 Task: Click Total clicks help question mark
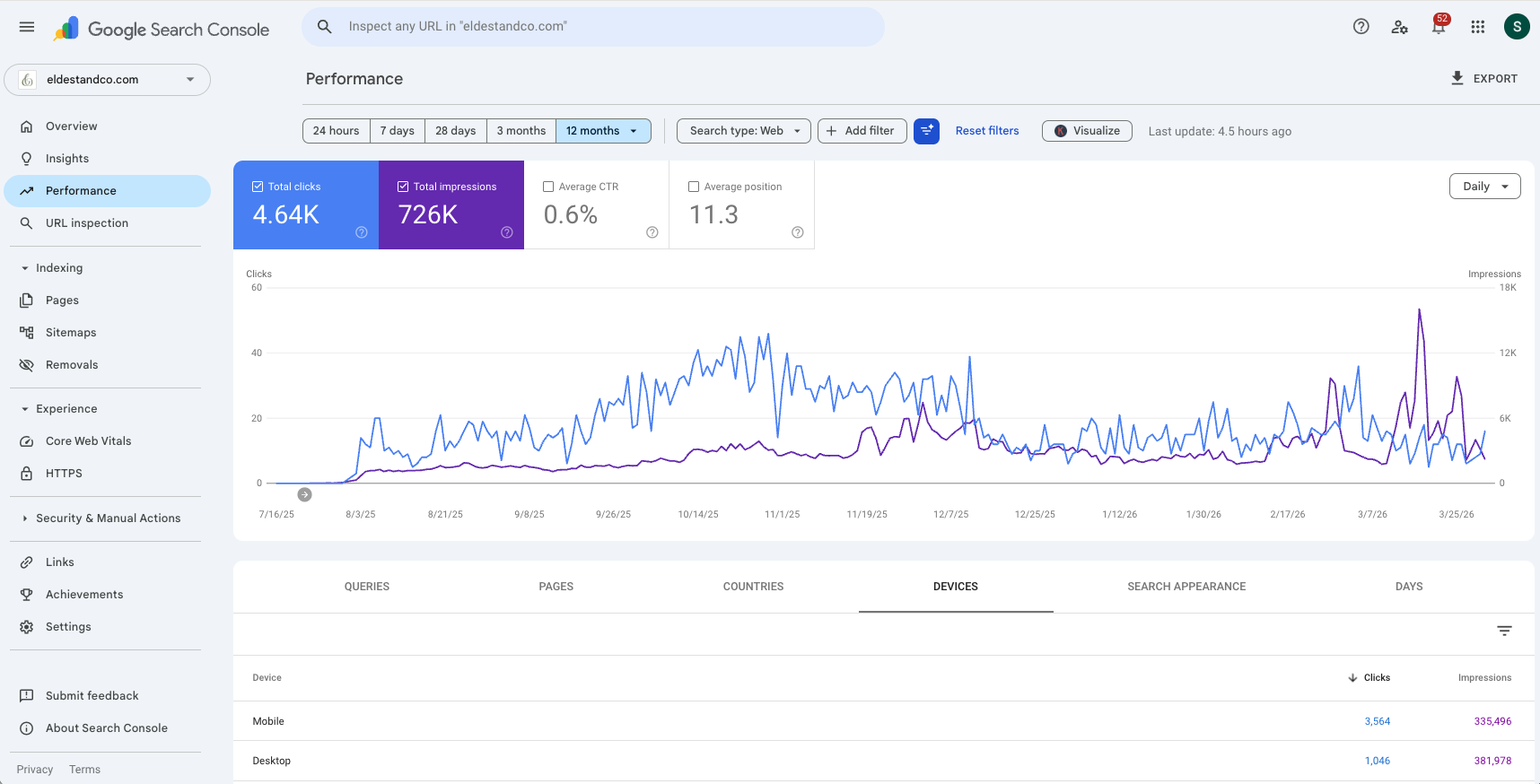click(362, 232)
